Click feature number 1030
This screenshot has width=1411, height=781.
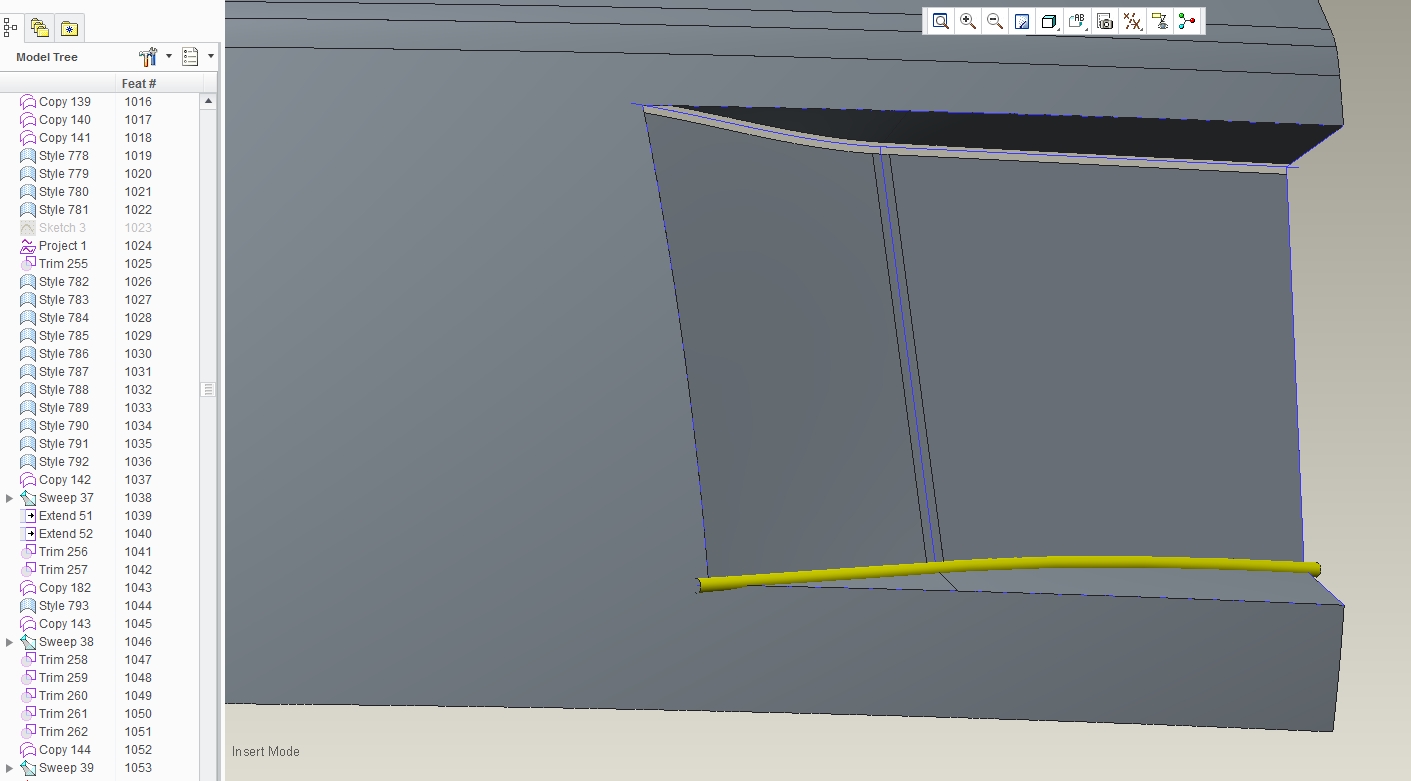(138, 354)
